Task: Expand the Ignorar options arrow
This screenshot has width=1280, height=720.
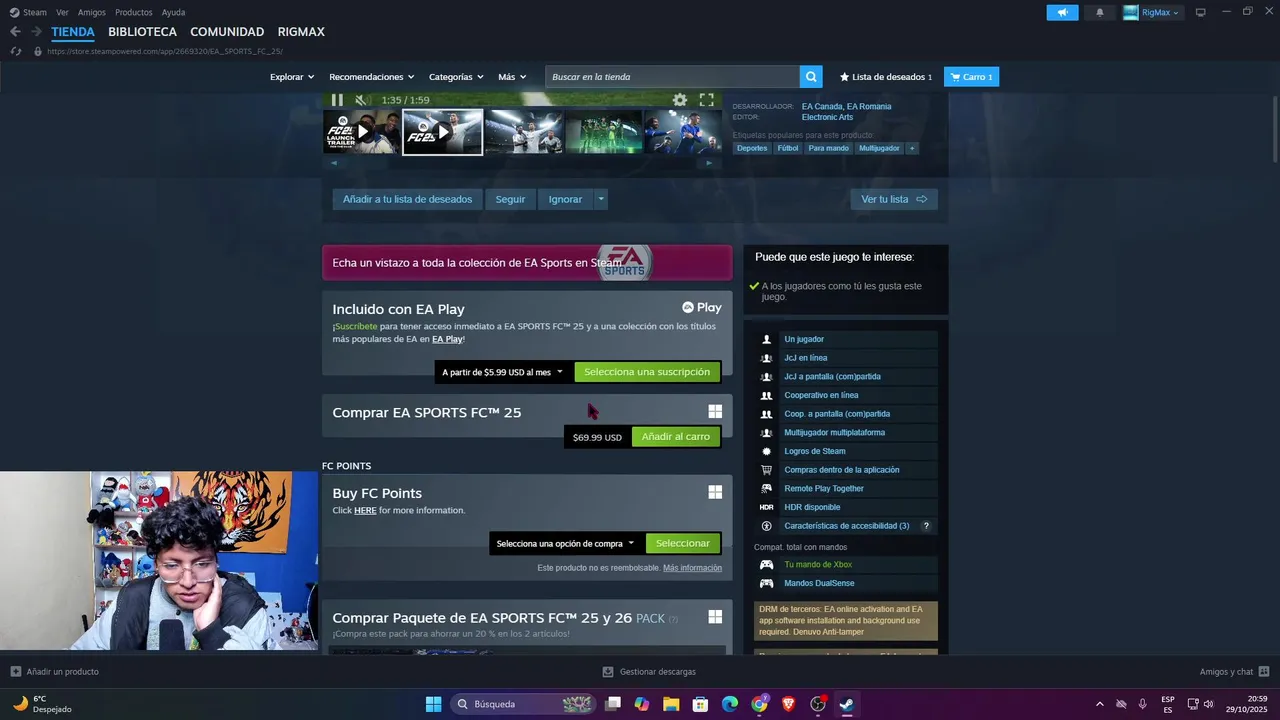Action: (x=601, y=199)
